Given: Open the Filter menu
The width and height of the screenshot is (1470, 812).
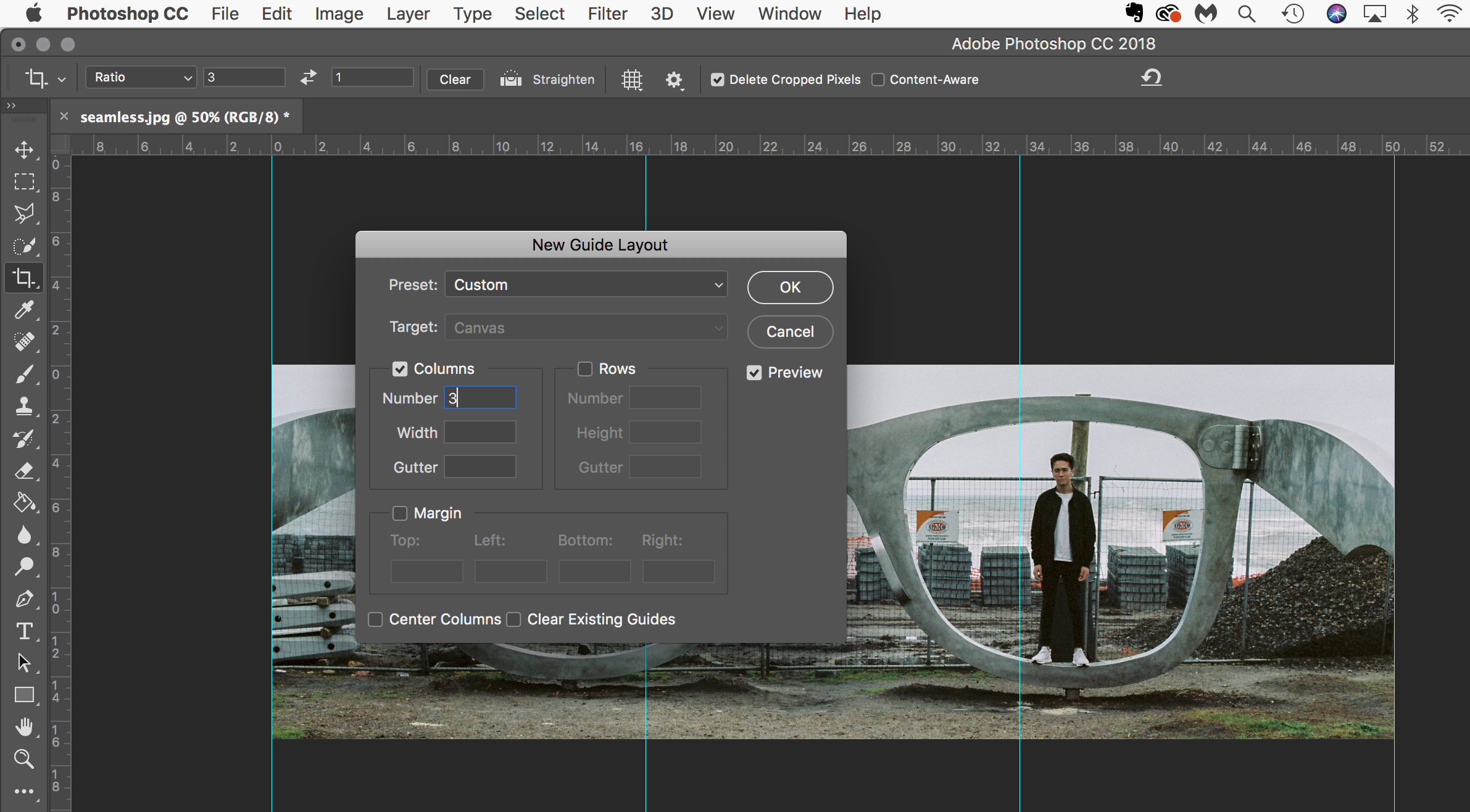Looking at the screenshot, I should click(607, 14).
